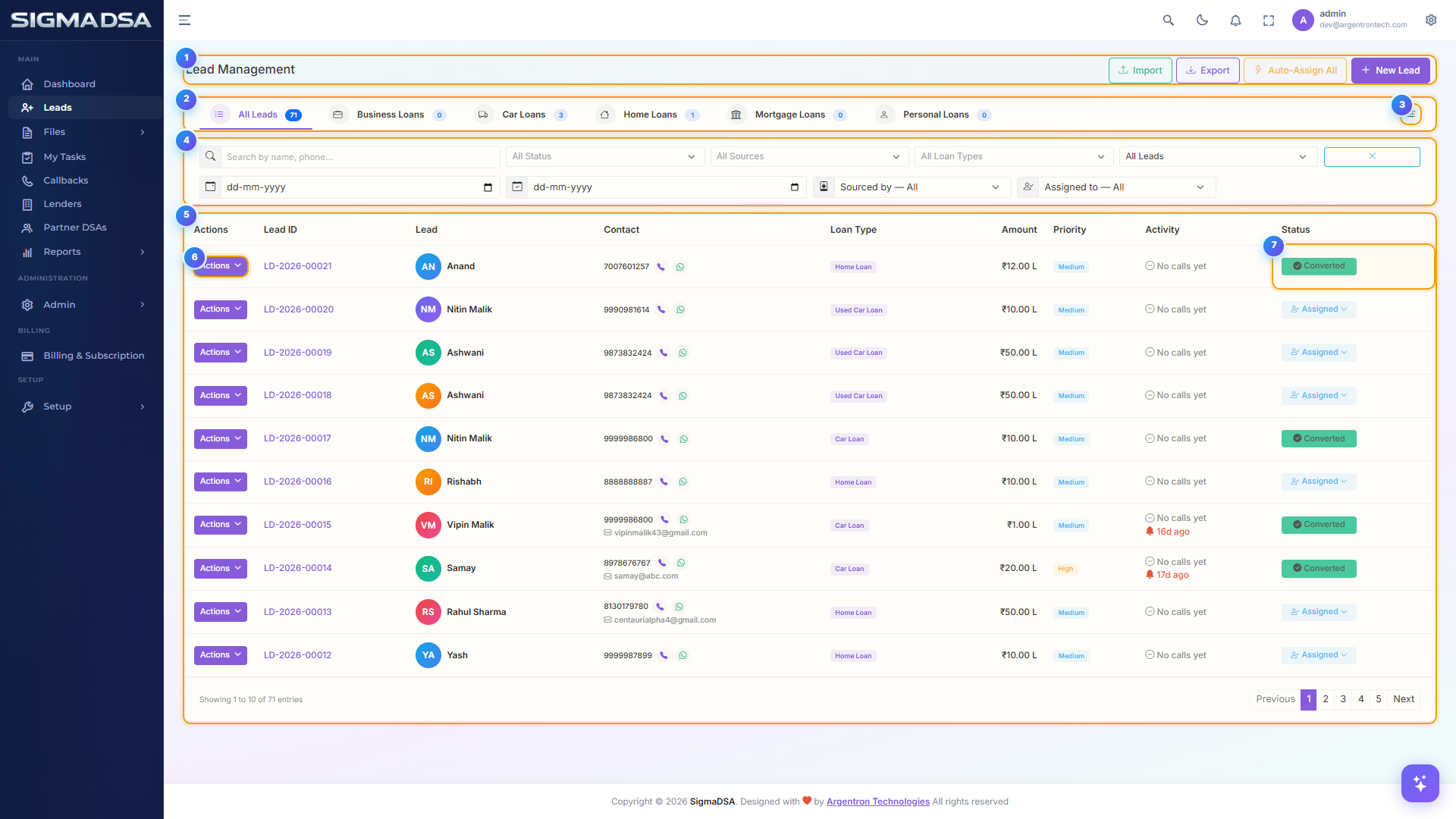Open the All Loan Types dropdown
Viewport: 1456px width, 819px height.
(x=1013, y=156)
